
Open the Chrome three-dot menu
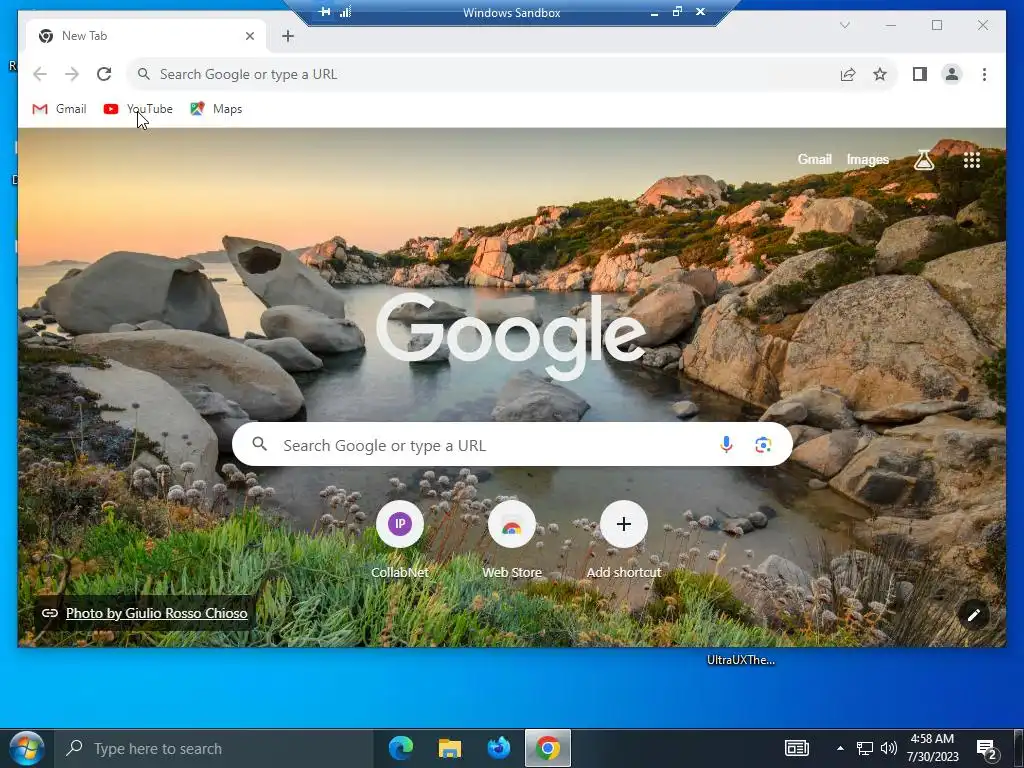coord(984,74)
